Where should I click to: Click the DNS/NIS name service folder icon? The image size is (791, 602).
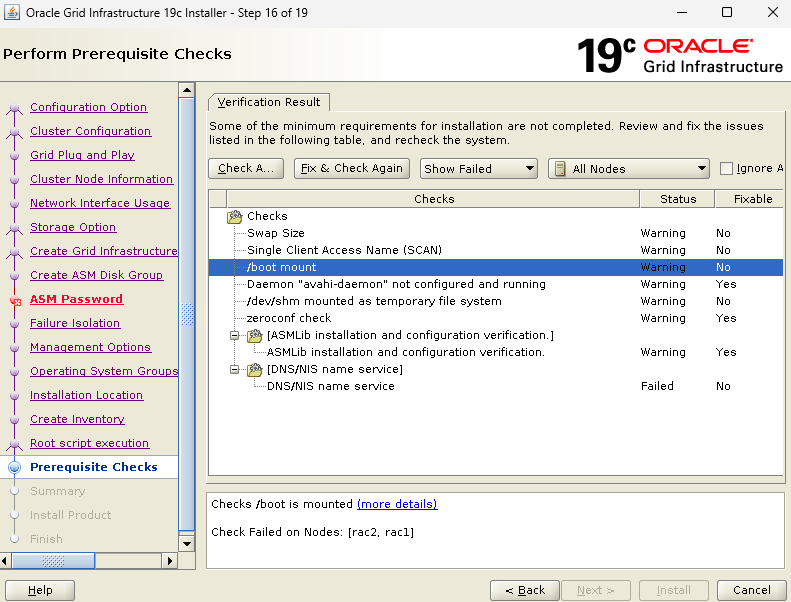255,369
